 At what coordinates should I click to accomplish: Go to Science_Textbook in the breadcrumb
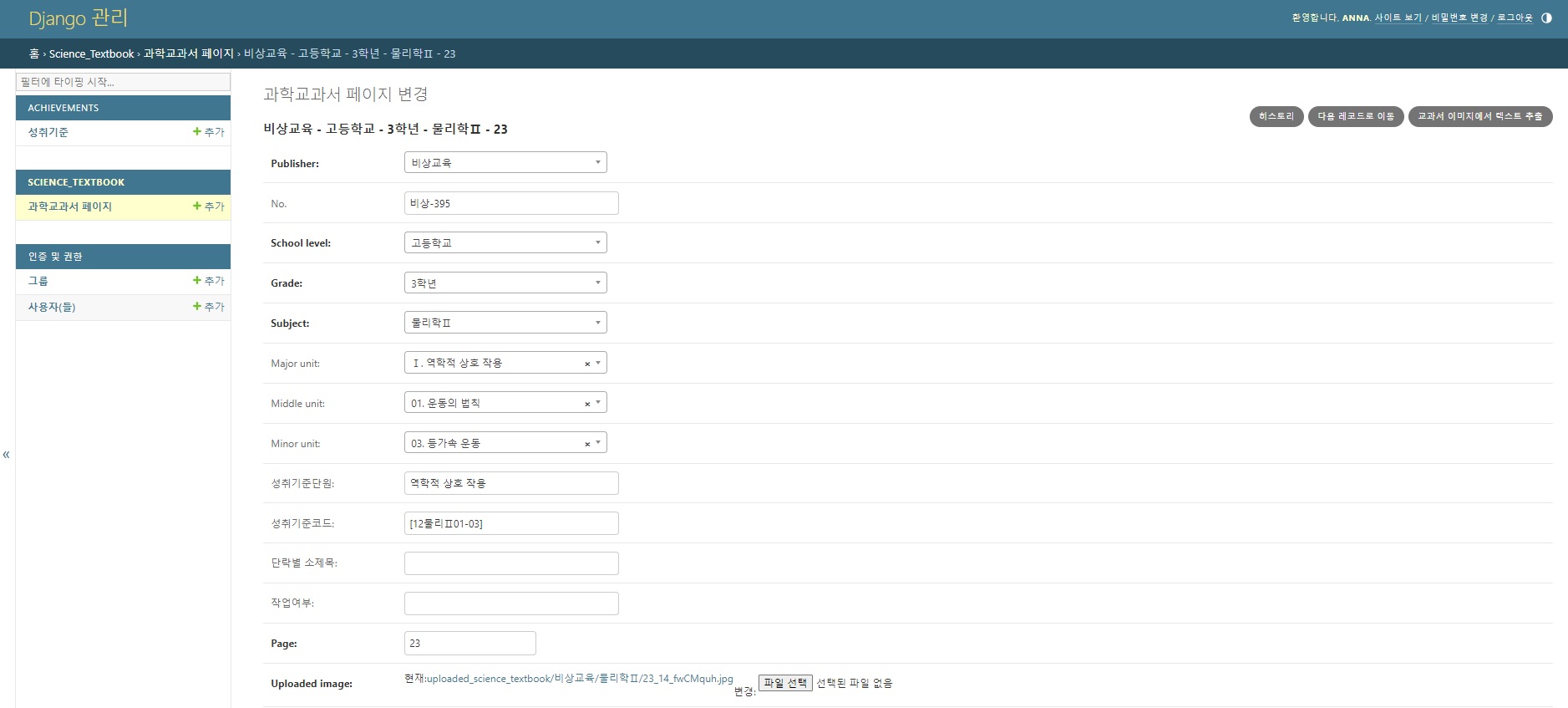91,54
